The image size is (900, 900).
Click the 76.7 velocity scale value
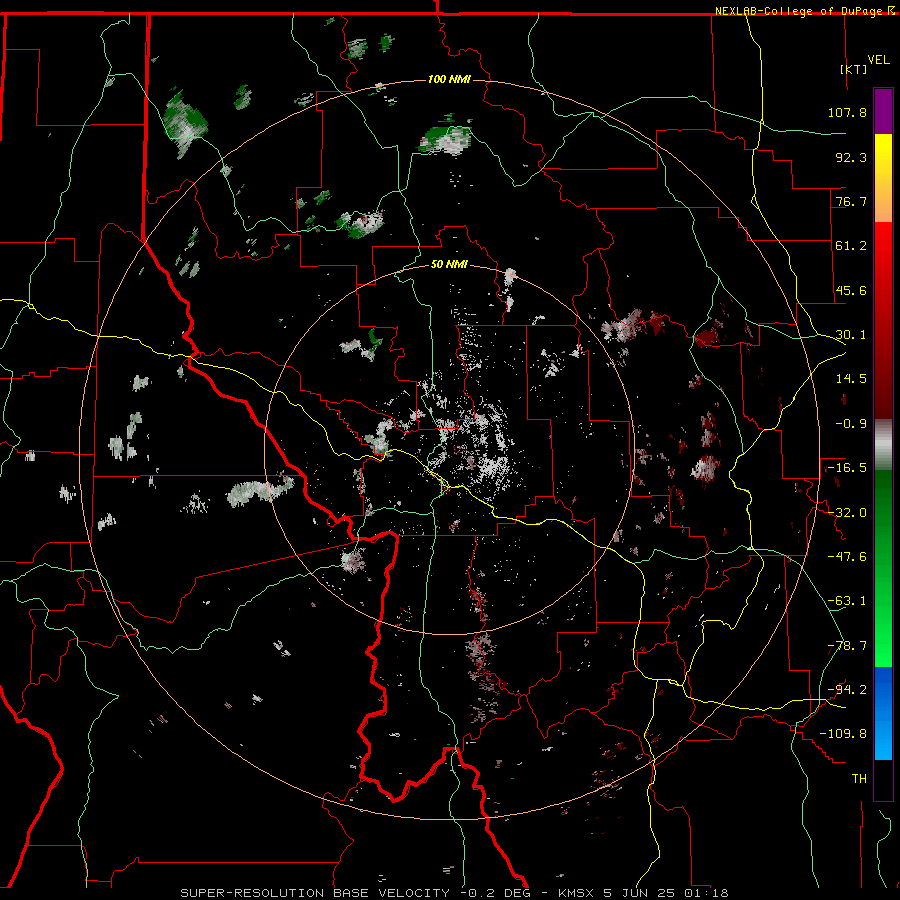(851, 201)
